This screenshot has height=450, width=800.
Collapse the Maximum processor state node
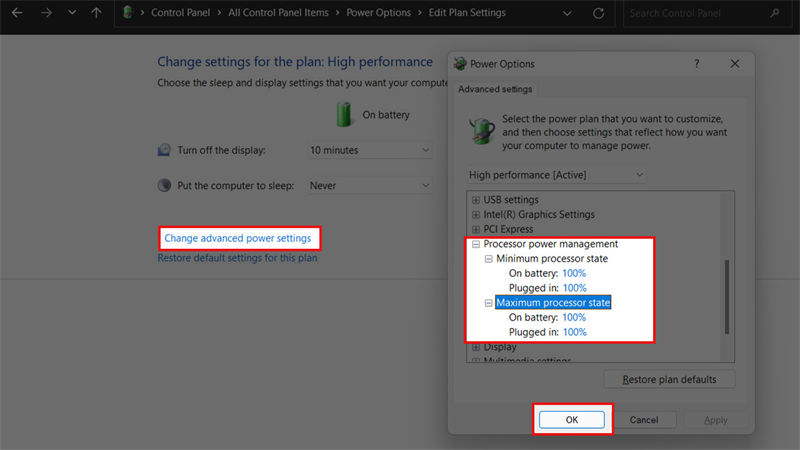[489, 303]
